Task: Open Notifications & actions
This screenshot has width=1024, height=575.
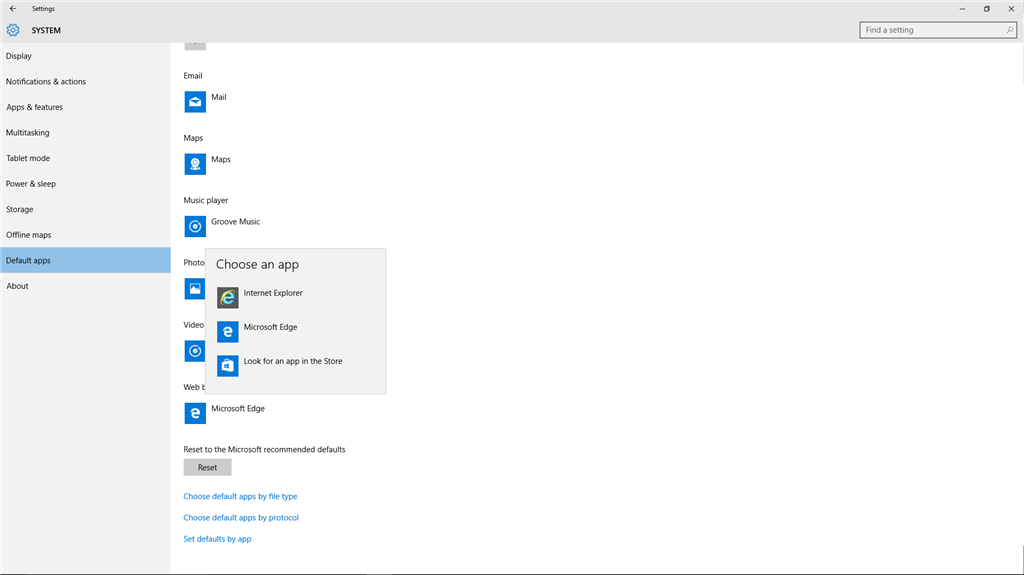Action: click(86, 82)
